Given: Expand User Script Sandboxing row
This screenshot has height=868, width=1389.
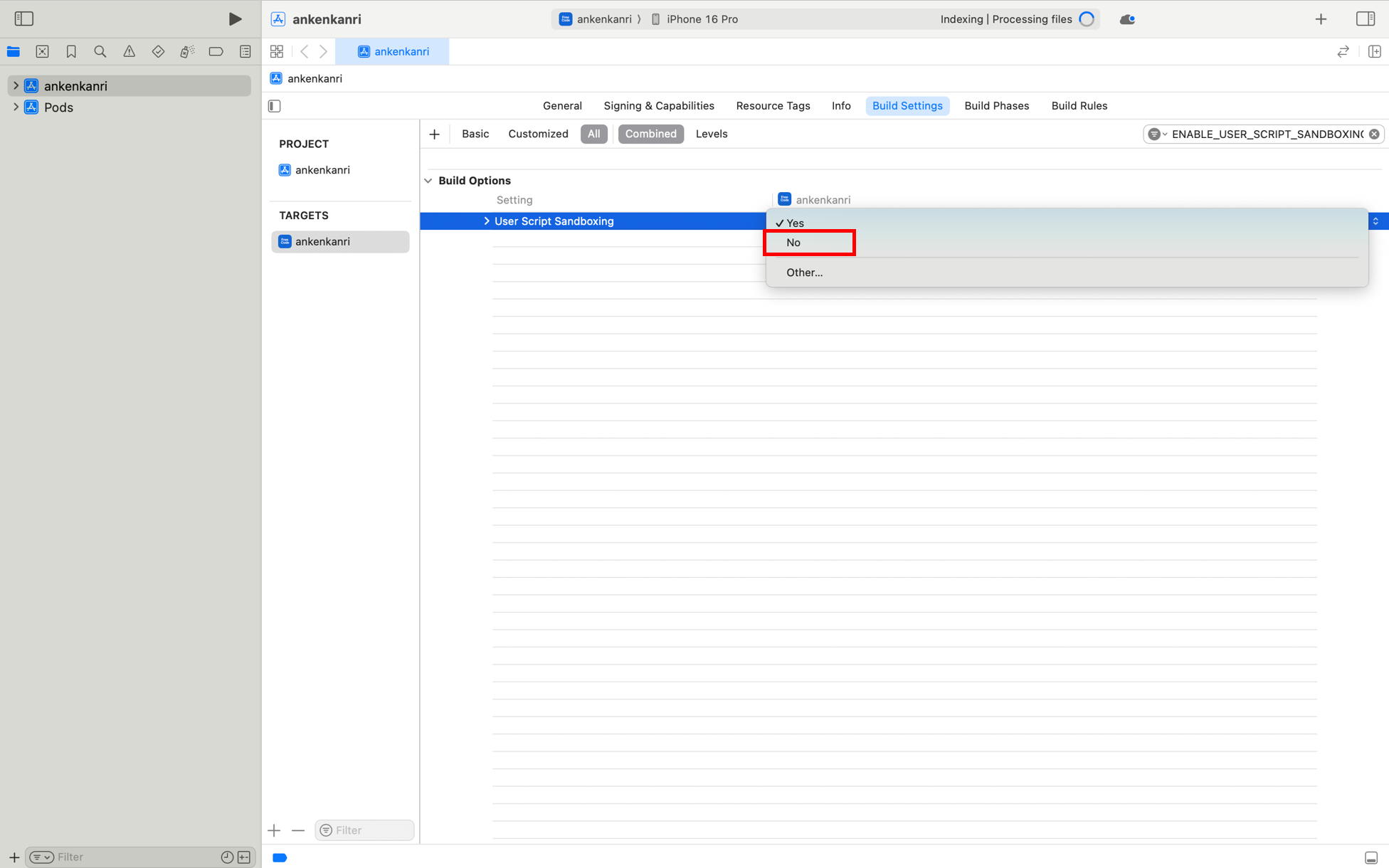Looking at the screenshot, I should (487, 221).
